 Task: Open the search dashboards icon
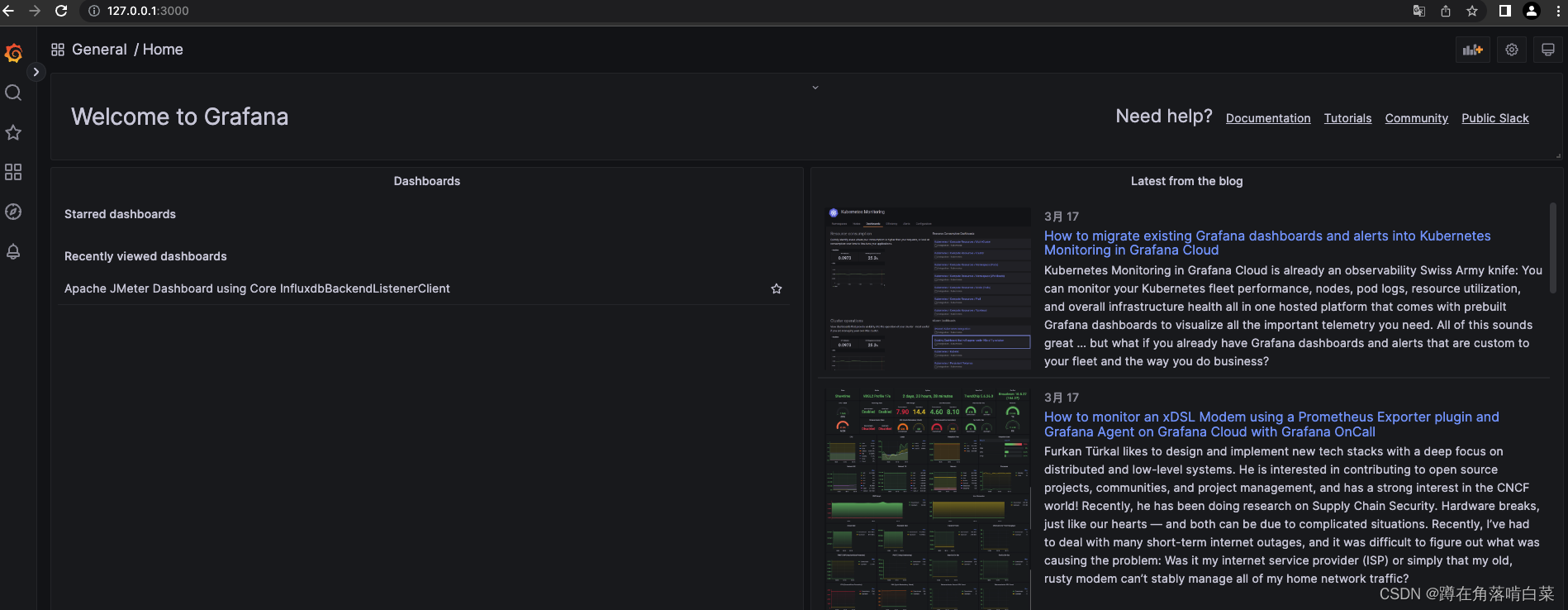(x=13, y=93)
